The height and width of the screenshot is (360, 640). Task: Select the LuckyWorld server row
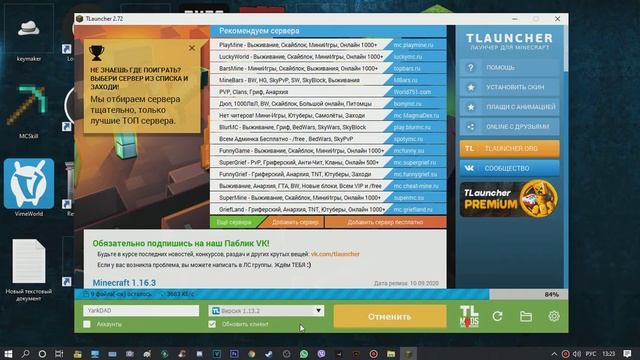coord(328,57)
